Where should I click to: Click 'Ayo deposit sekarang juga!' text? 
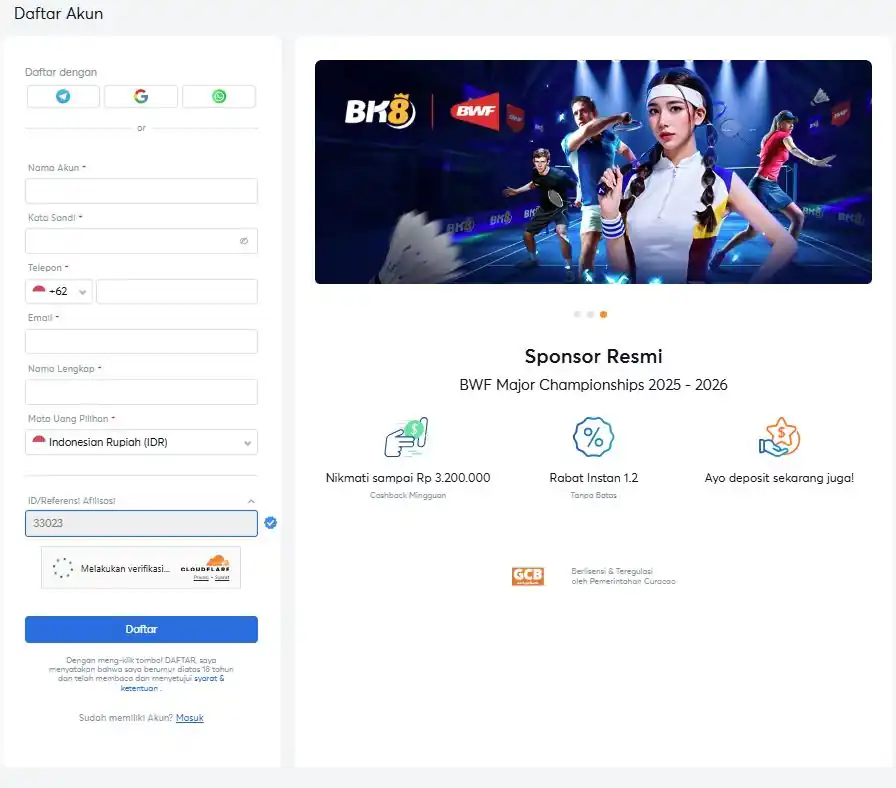779,478
